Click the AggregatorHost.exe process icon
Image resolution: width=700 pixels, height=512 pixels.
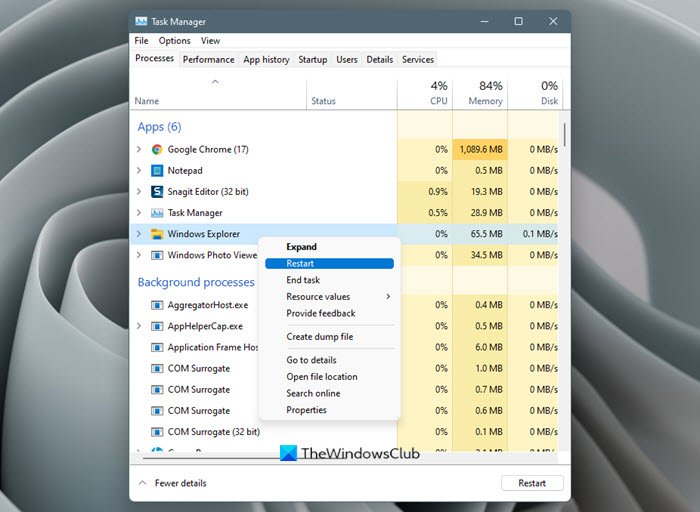[157, 305]
